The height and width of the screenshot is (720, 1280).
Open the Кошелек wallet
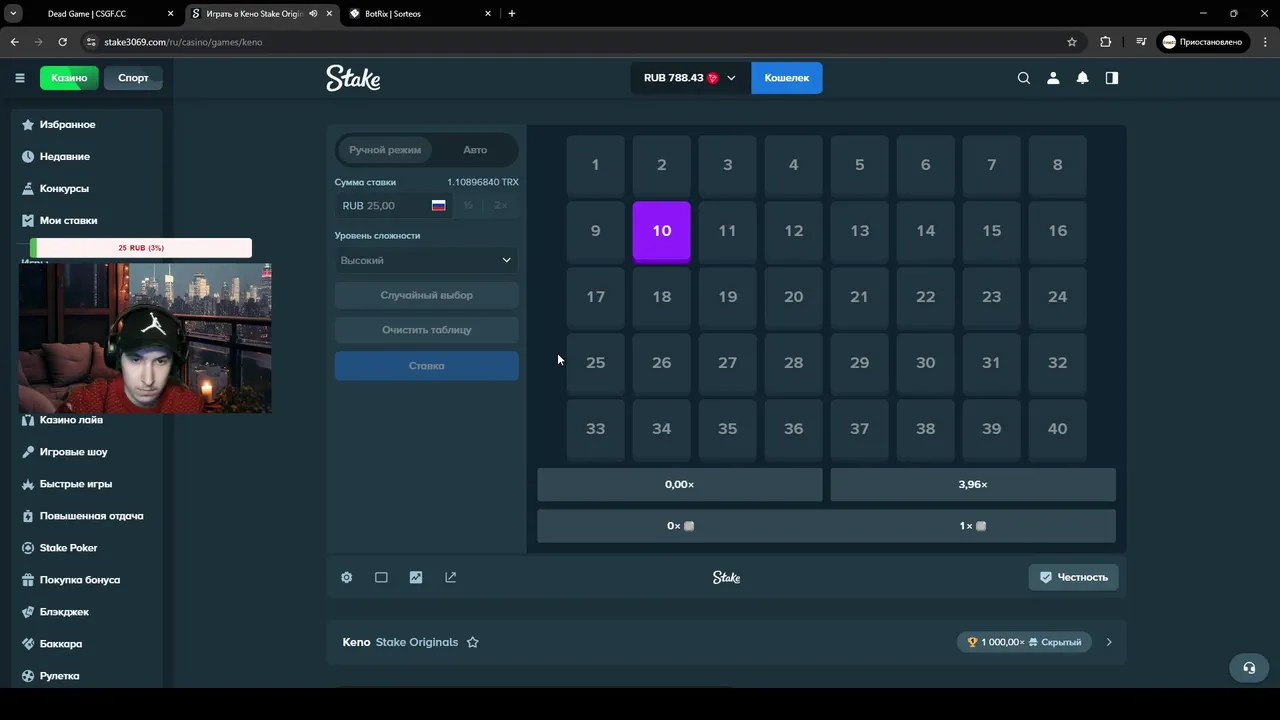click(787, 78)
